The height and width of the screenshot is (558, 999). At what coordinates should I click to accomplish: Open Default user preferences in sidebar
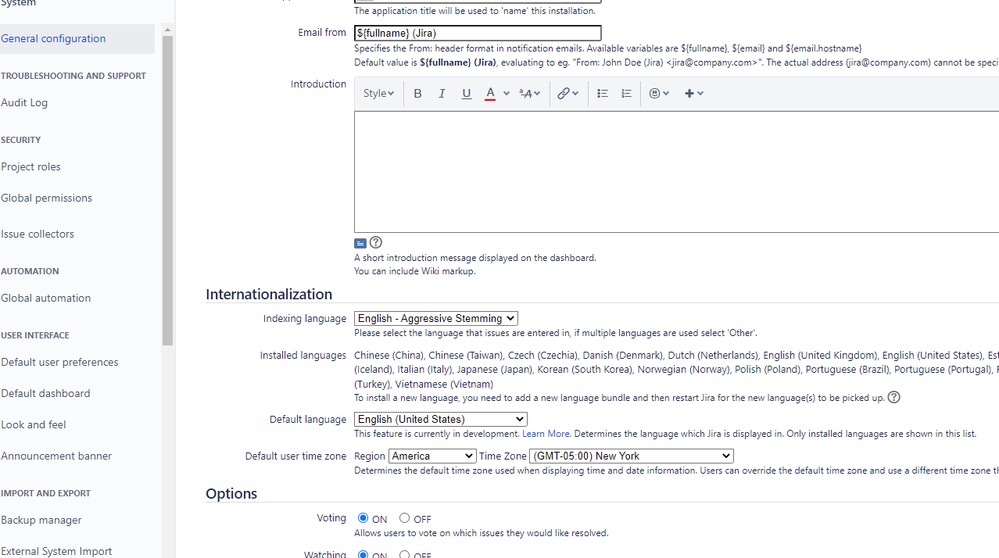pos(60,362)
